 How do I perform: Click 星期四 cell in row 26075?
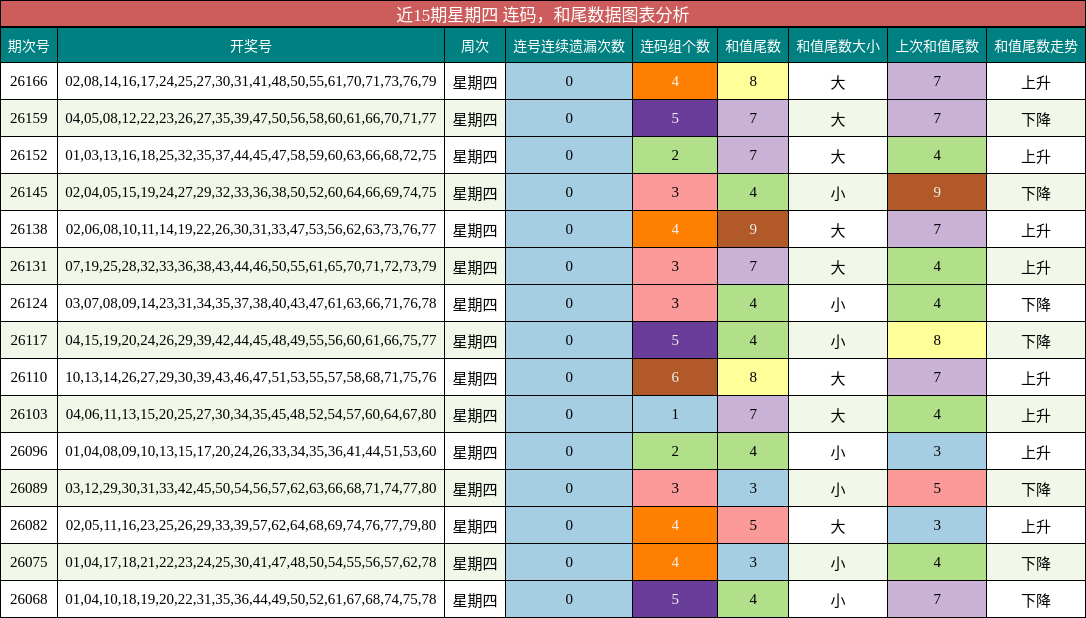(x=475, y=563)
